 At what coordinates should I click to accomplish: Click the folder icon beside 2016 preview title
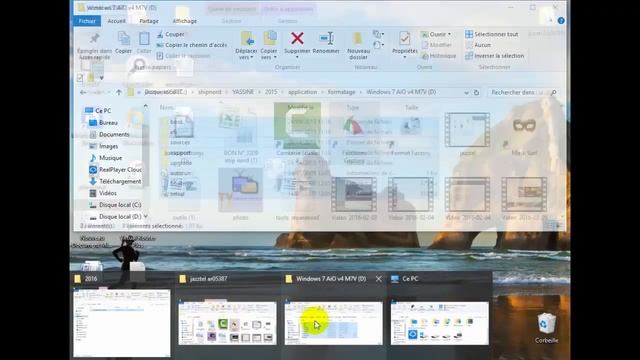pyautogui.click(x=78, y=279)
